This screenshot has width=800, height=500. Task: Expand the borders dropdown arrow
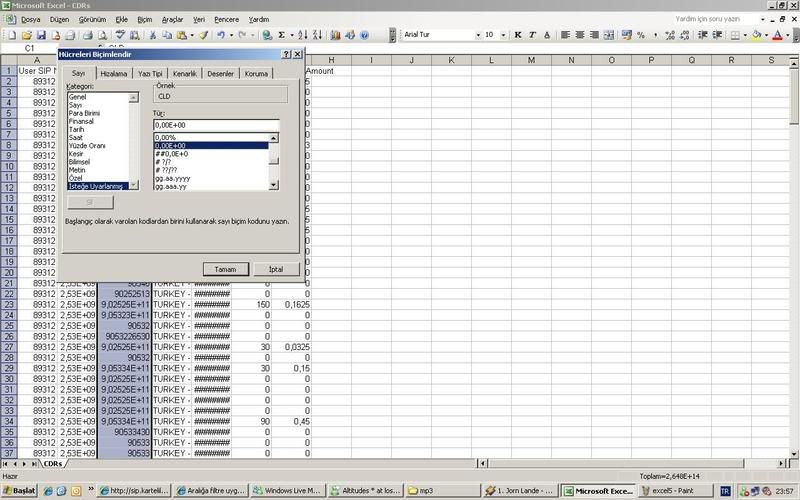(745, 35)
